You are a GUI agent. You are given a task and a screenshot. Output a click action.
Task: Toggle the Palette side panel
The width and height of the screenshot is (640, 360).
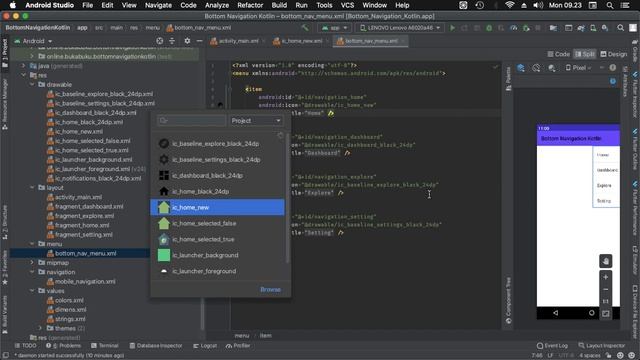pos(508,78)
